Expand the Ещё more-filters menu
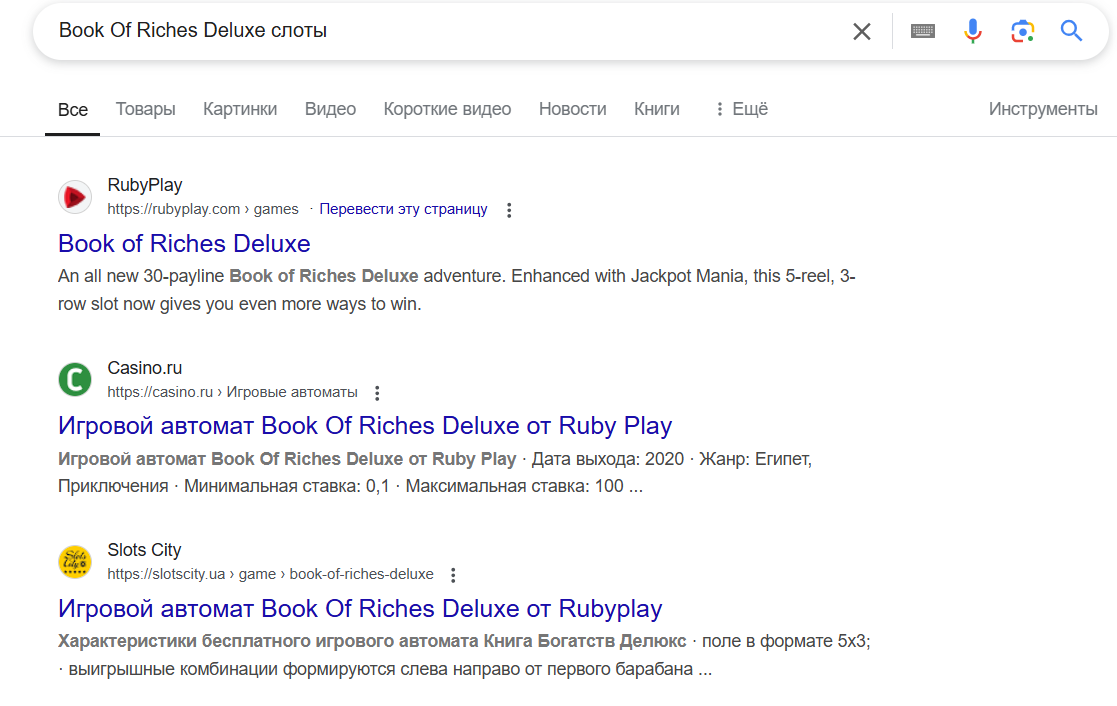The width and height of the screenshot is (1117, 706). (x=742, y=109)
